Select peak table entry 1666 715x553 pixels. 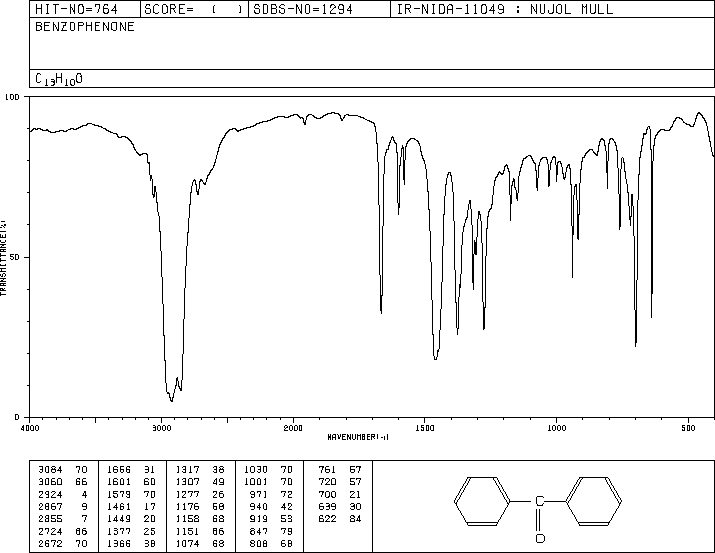point(119,470)
